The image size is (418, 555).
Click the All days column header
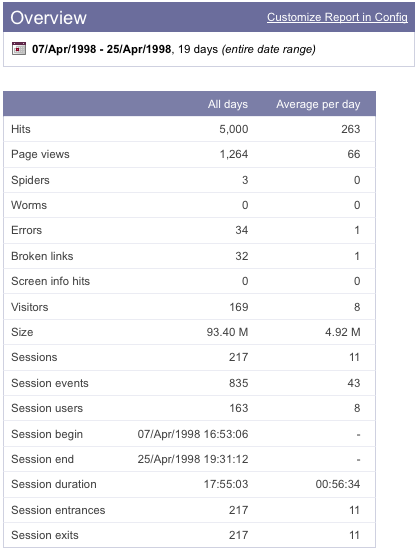tap(228, 104)
